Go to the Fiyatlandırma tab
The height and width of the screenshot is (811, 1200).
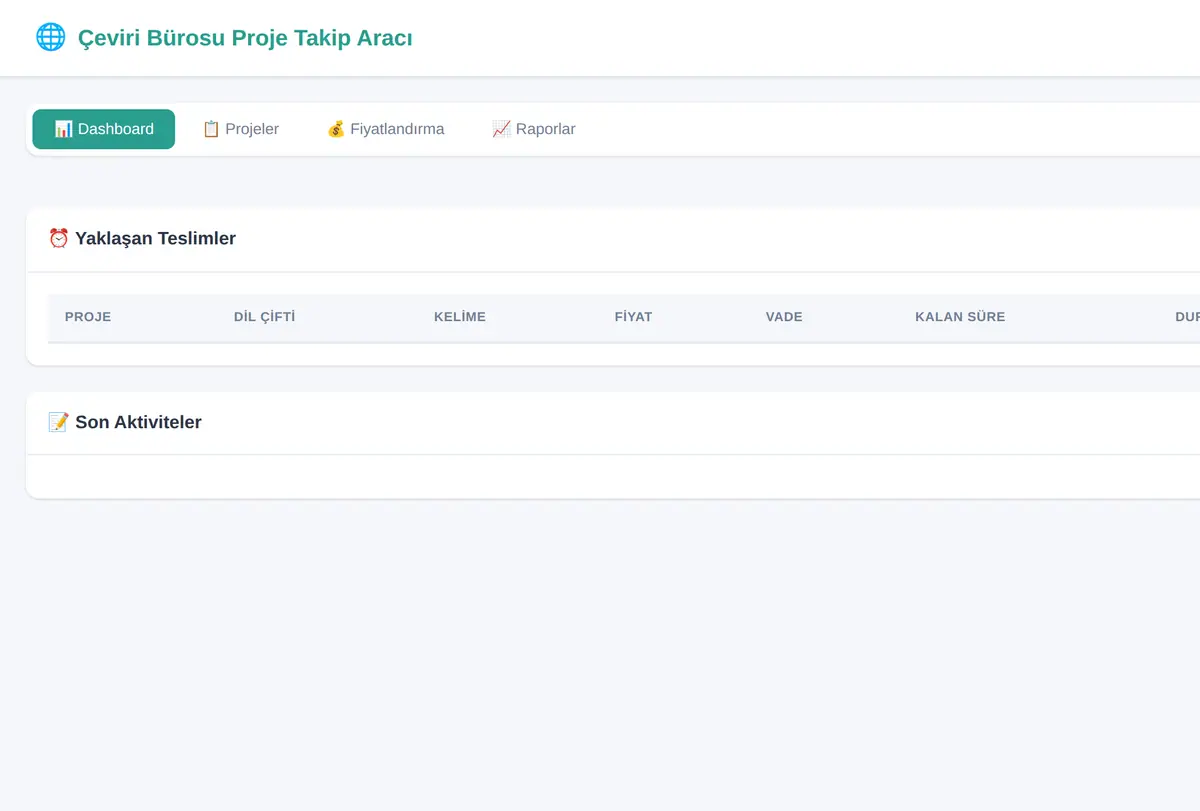[386, 129]
